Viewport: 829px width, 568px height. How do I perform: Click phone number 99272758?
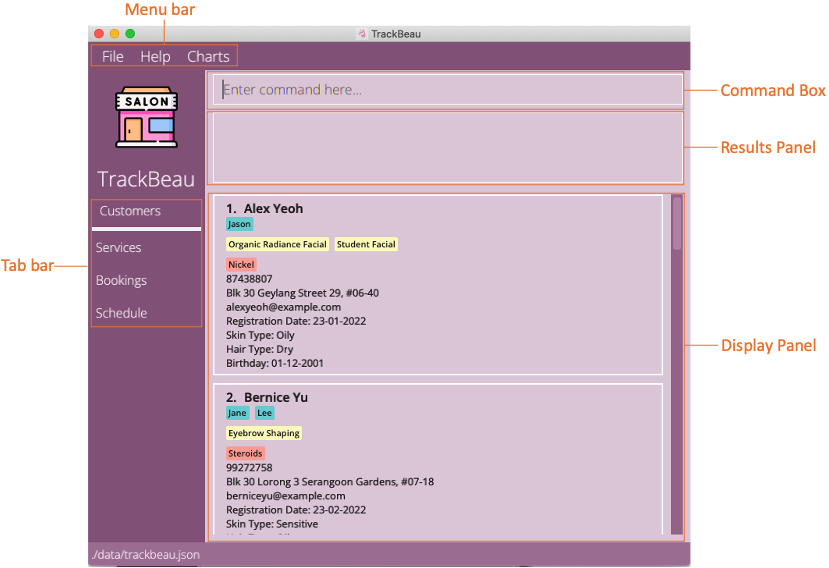click(249, 468)
